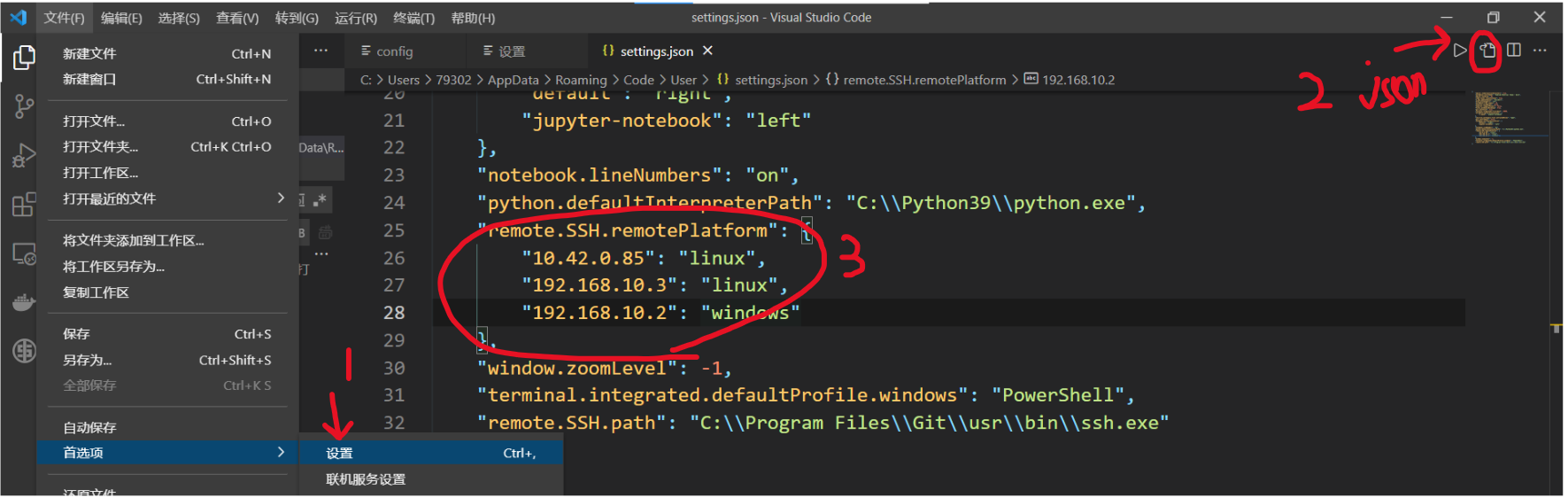Select 联机服务设置 in the submenu
Image resolution: width=1568 pixels, height=498 pixels.
pos(430,479)
